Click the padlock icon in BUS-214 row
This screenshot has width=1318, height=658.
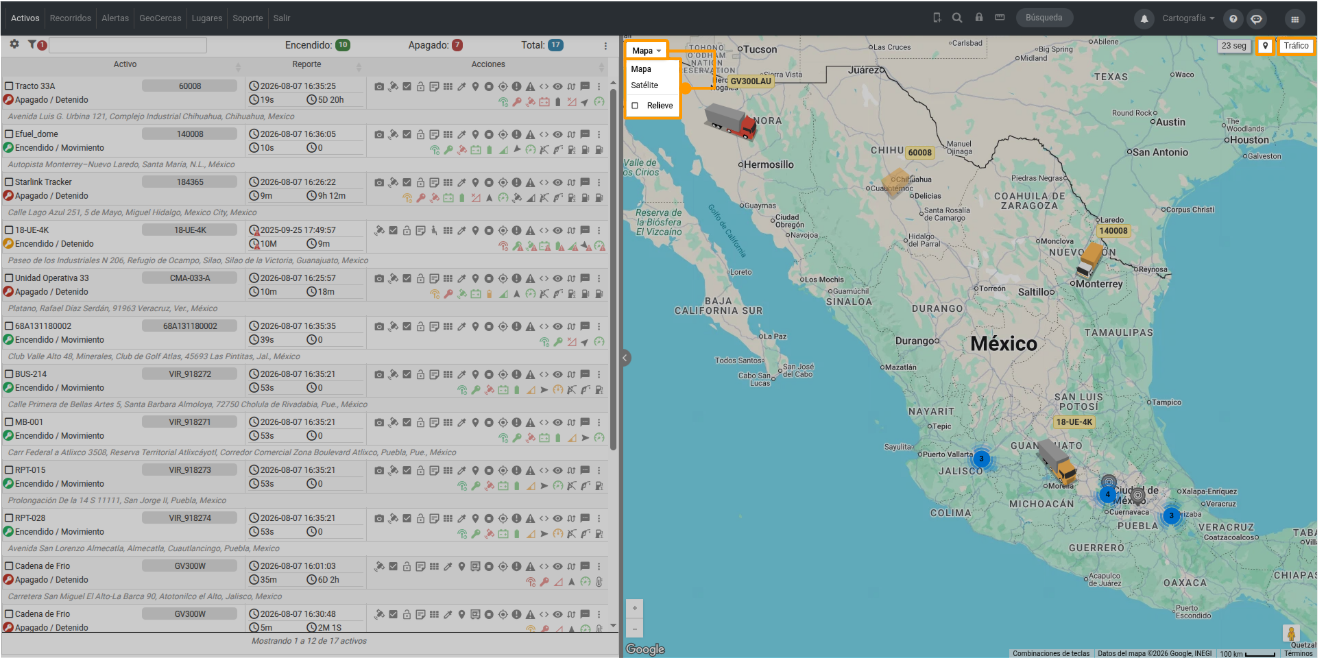[x=420, y=374]
